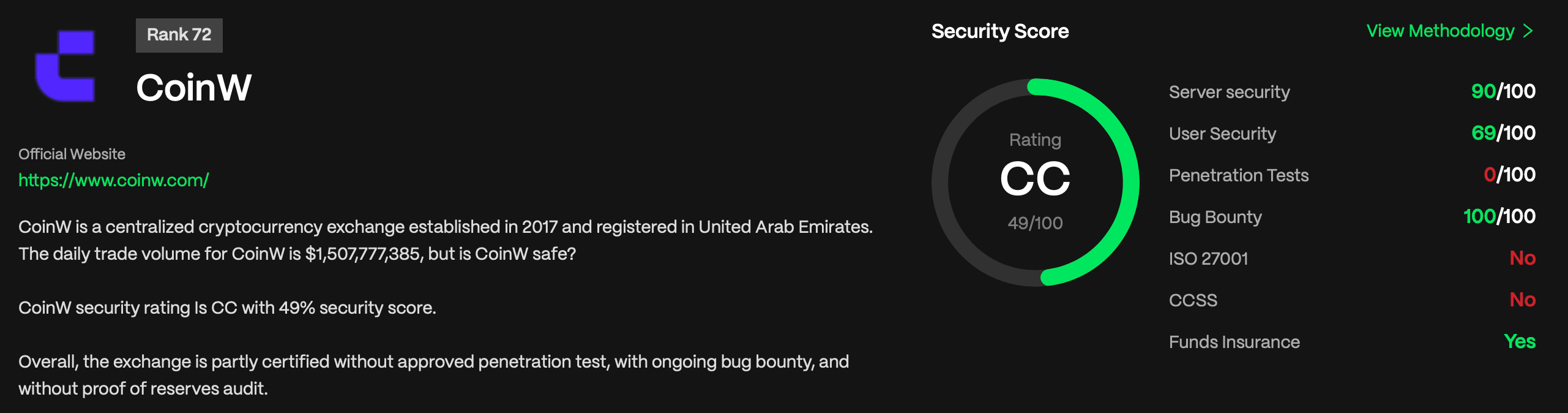Click the ISO 27001 label

1208,259
